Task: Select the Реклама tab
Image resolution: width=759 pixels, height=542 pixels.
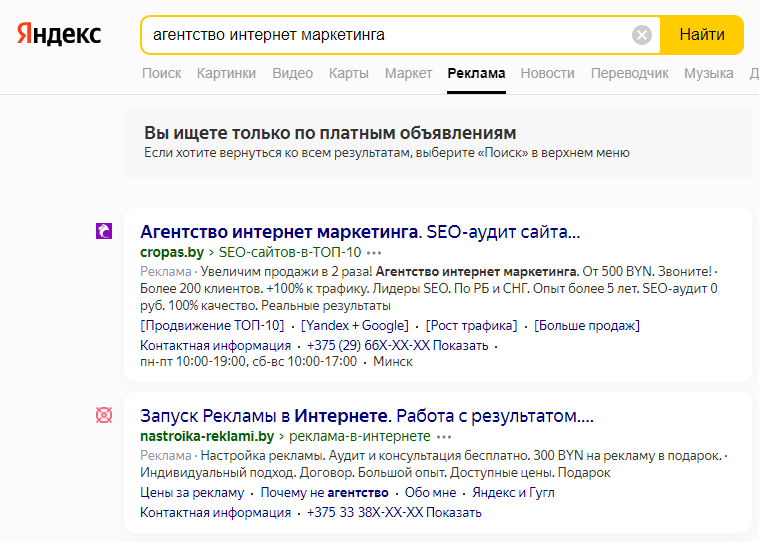Action: (x=476, y=74)
